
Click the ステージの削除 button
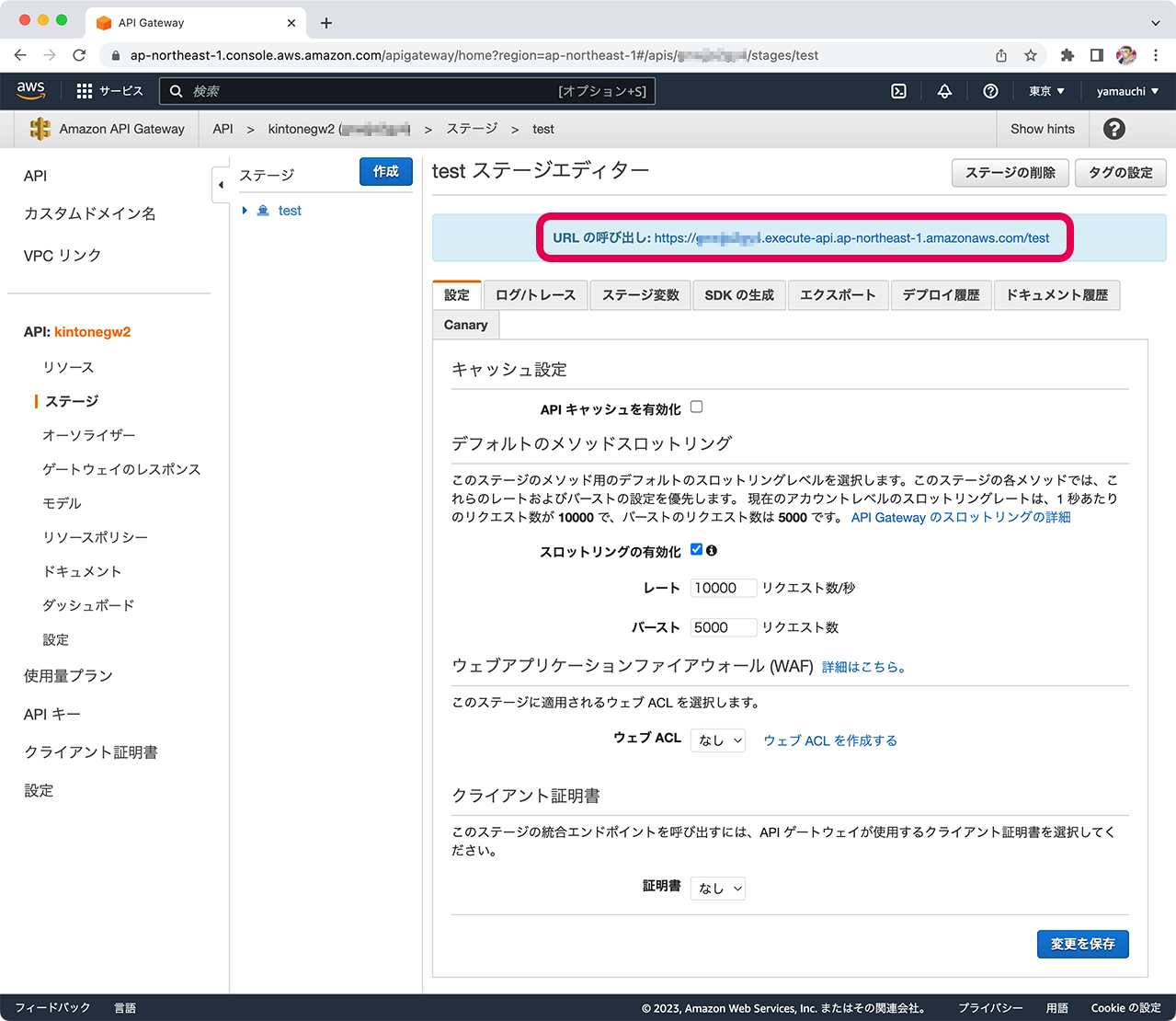(x=1010, y=173)
